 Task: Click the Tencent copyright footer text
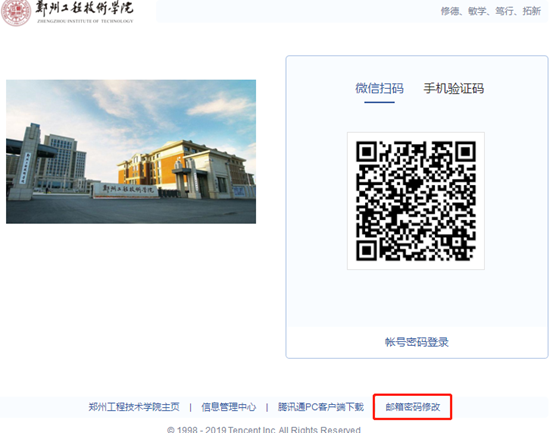[264, 429]
